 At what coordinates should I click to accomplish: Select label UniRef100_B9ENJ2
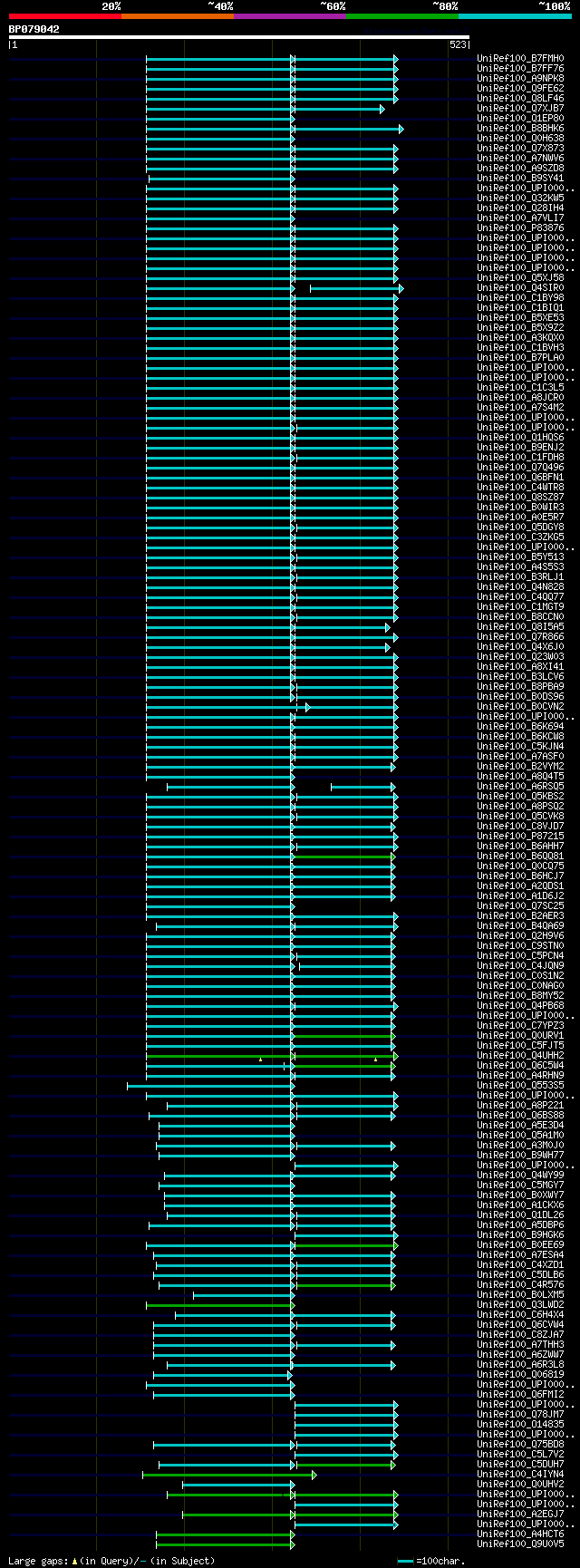pyautogui.click(x=520, y=448)
